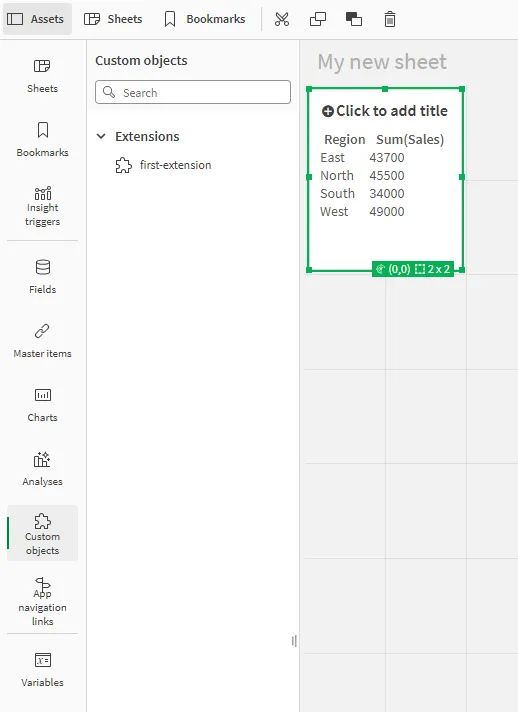Click the asset panel resize handle
Image resolution: width=518 pixels, height=712 pixels.
[294, 641]
